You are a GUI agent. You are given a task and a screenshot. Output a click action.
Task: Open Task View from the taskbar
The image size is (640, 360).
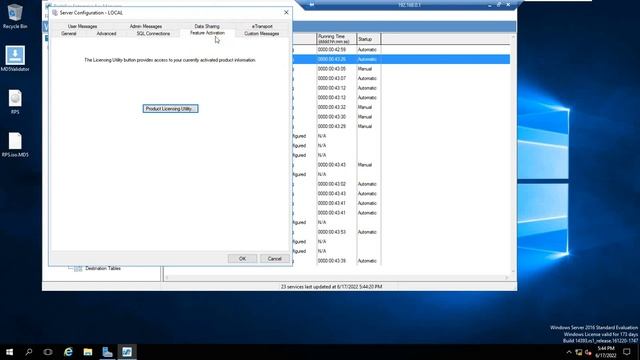click(48, 352)
